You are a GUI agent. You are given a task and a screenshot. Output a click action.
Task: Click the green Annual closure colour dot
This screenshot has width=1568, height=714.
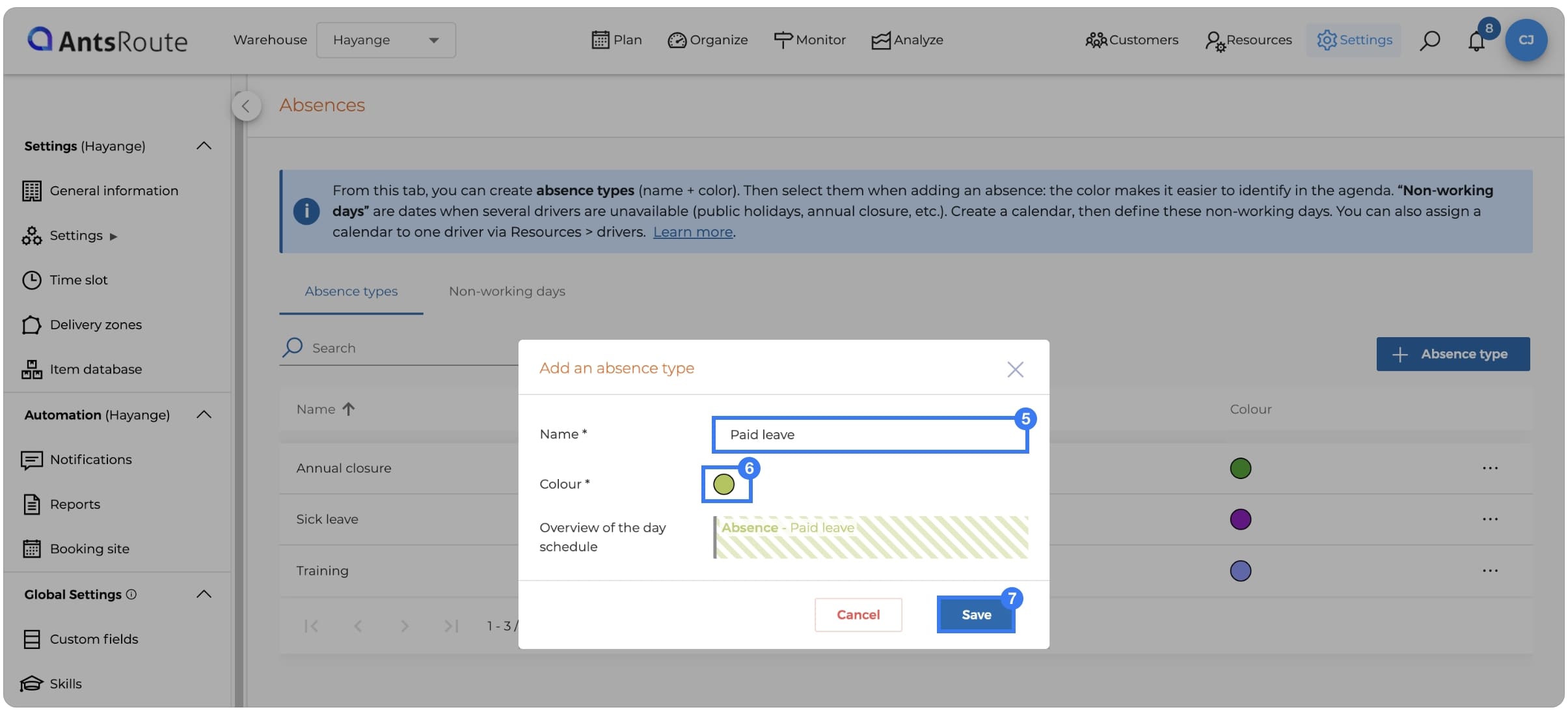[1241, 468]
